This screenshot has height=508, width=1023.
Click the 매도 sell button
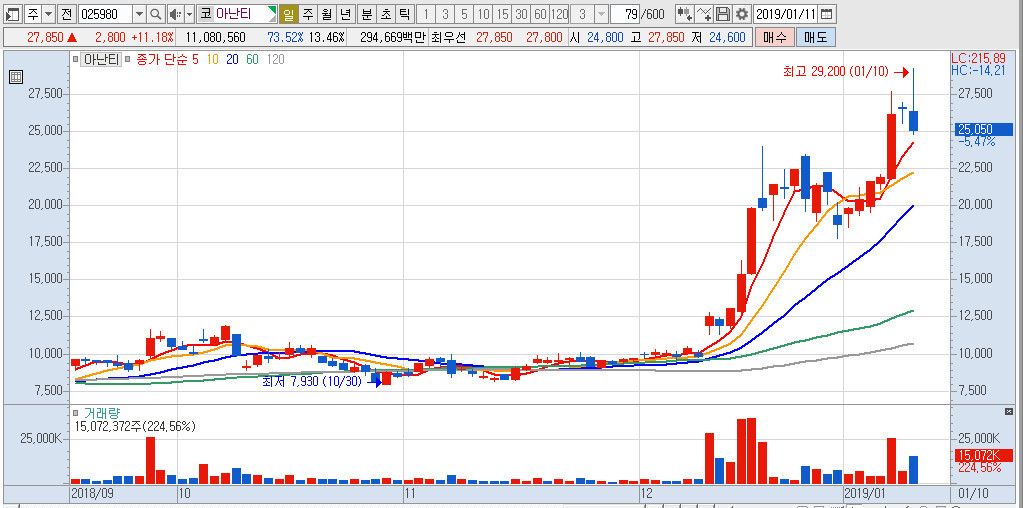pyautogui.click(x=816, y=37)
